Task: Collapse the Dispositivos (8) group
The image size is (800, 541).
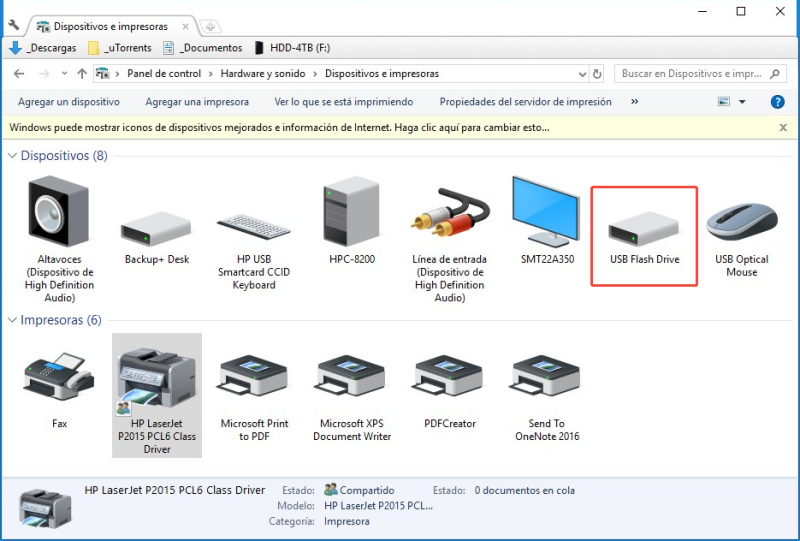Action: pos(12,156)
